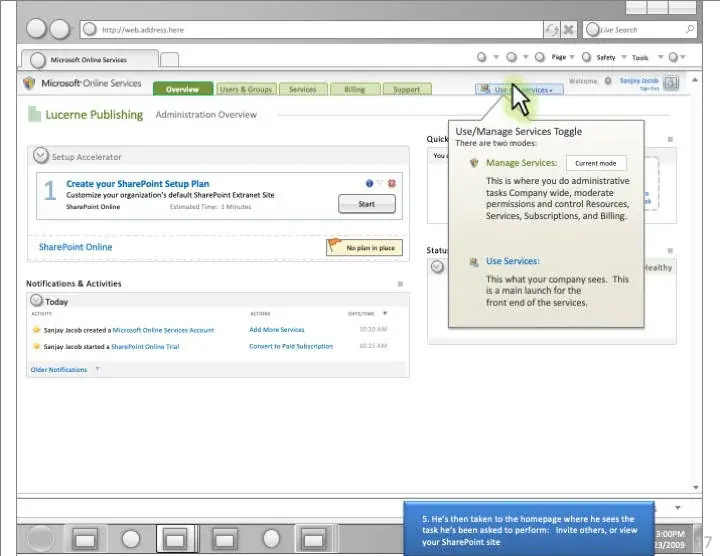Click the help icon next to Sanjay Jacob
Viewport: 720px width, 556px height.
(x=671, y=83)
